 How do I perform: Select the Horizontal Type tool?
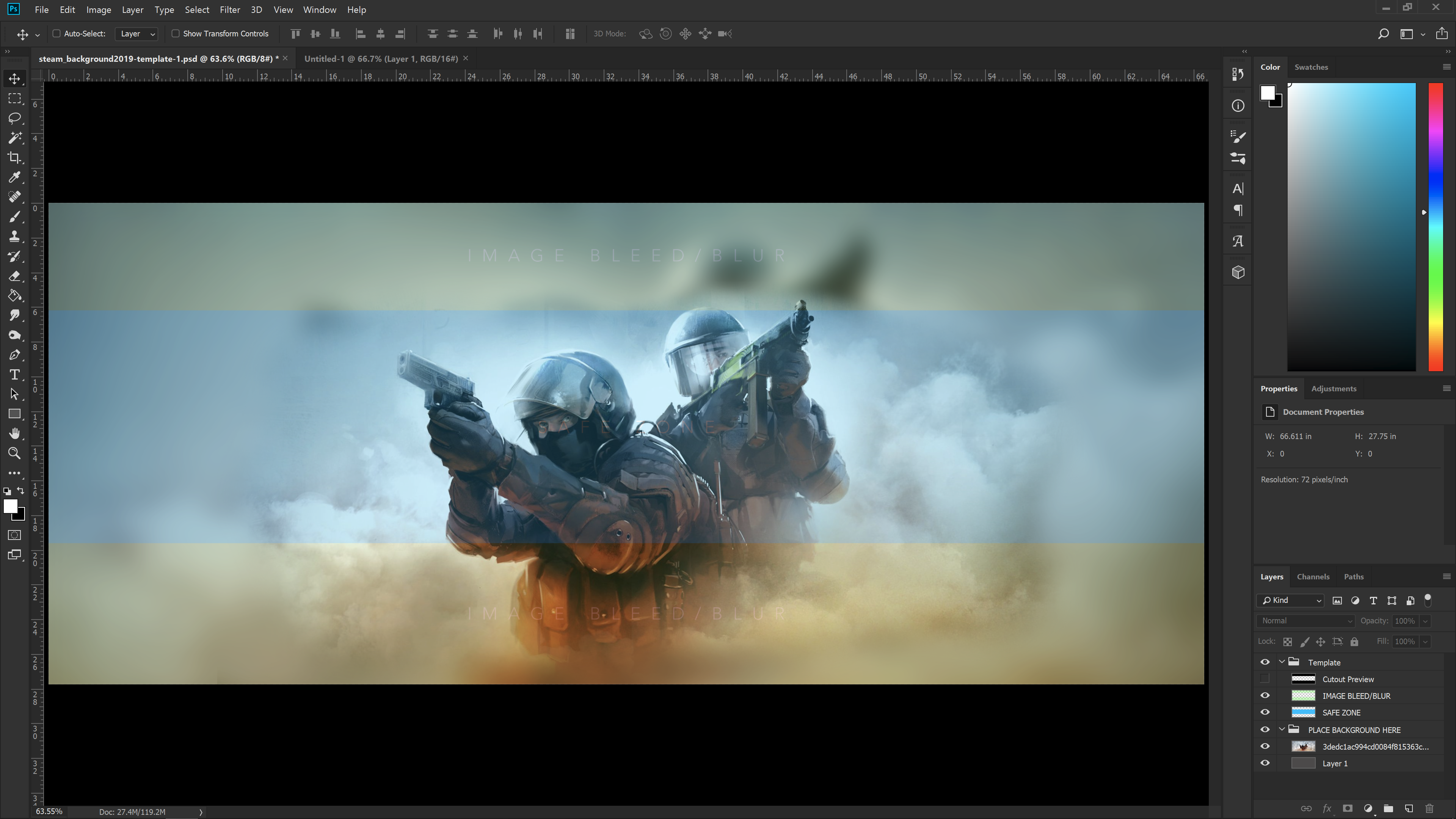pos(15,375)
